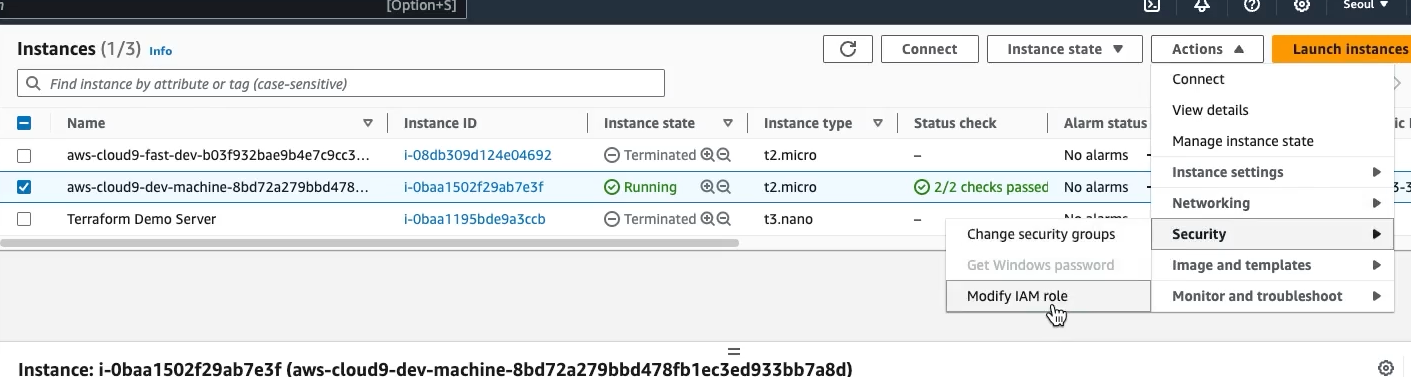1411x377 pixels.
Task: Choose Connect in the Actions menu
Action: point(1272,79)
